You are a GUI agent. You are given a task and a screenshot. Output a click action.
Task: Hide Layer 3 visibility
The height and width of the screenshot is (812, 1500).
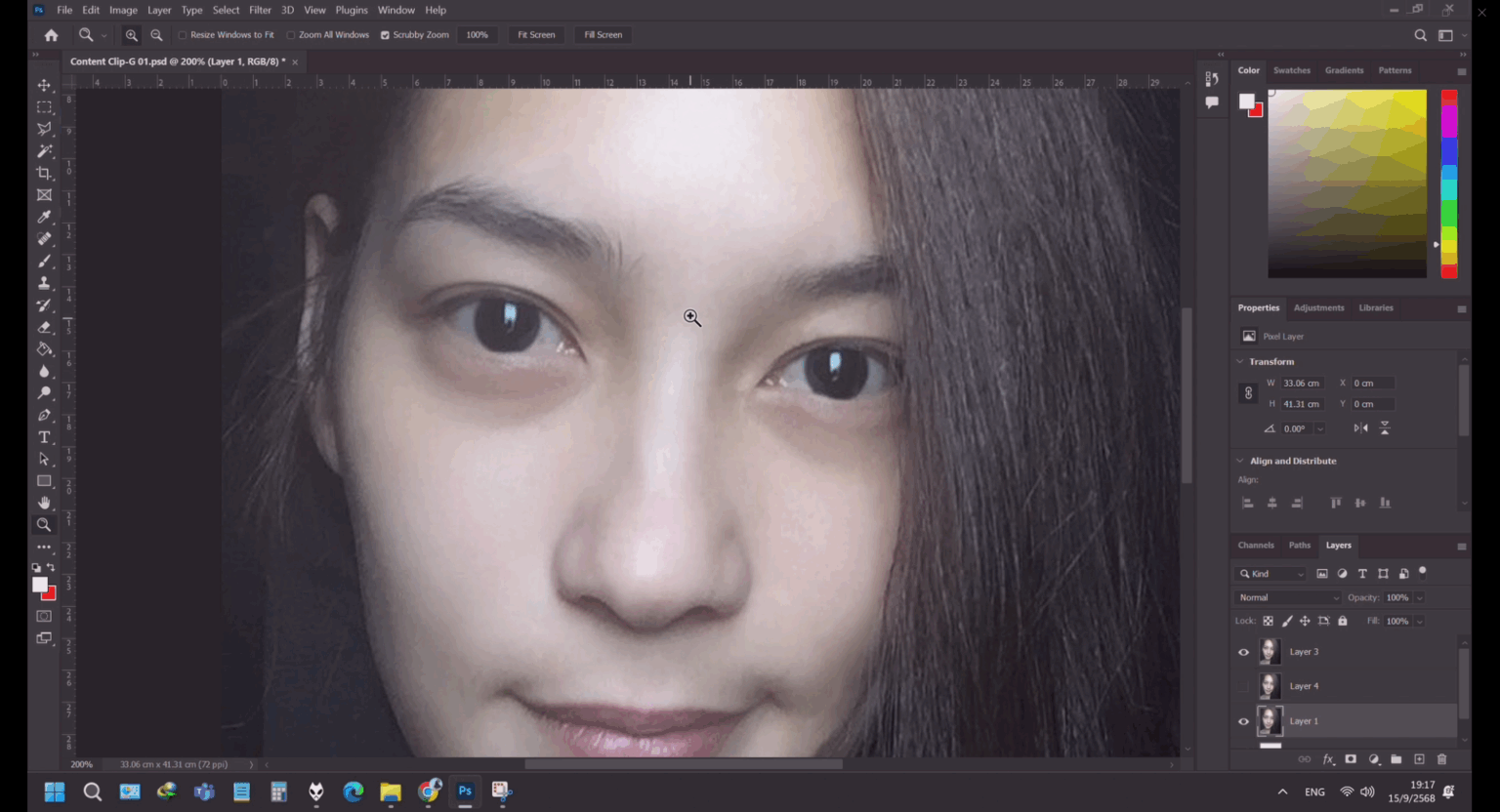click(x=1243, y=652)
